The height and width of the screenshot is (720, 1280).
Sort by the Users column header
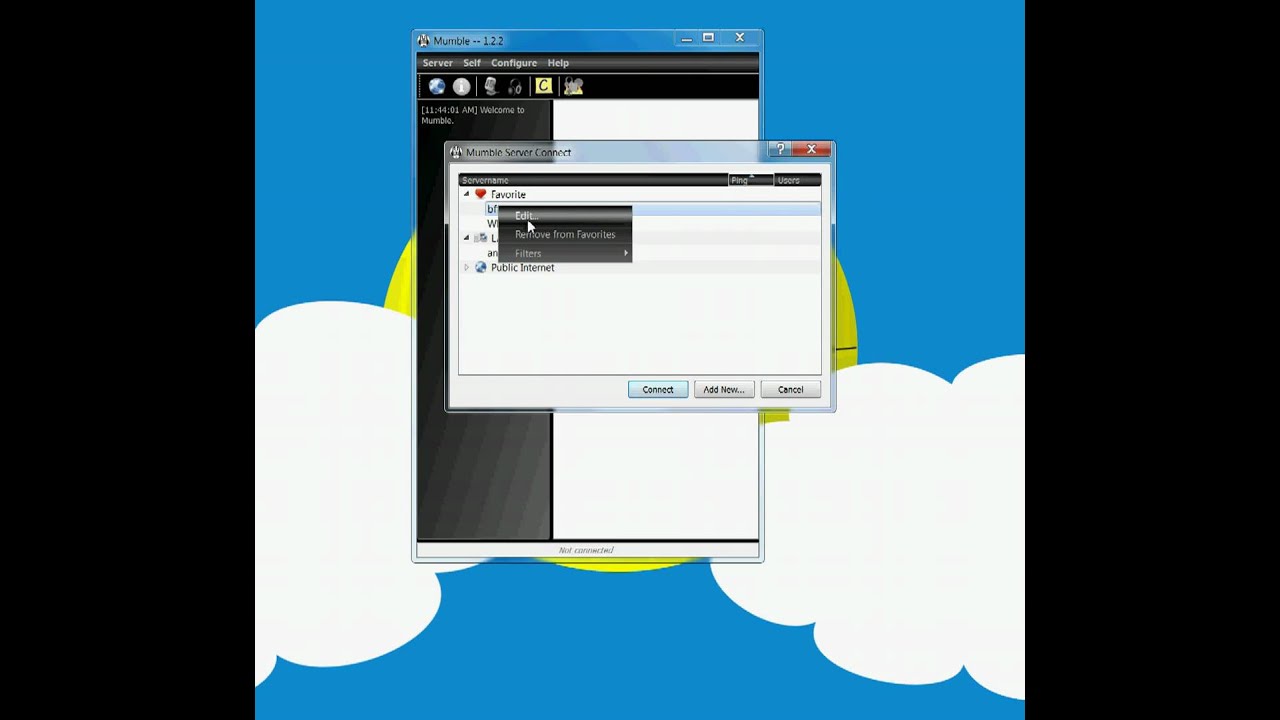[797, 180]
